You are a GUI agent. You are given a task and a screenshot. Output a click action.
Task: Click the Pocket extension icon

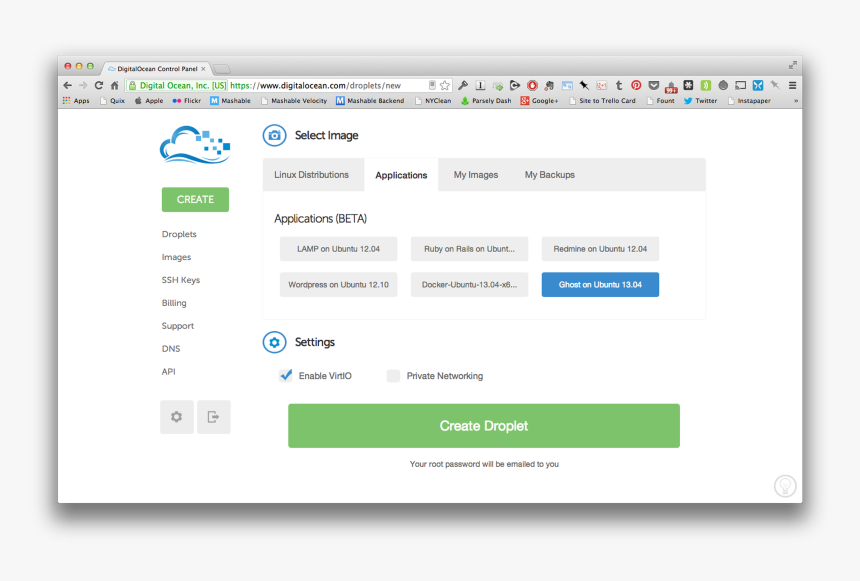pyautogui.click(x=654, y=85)
